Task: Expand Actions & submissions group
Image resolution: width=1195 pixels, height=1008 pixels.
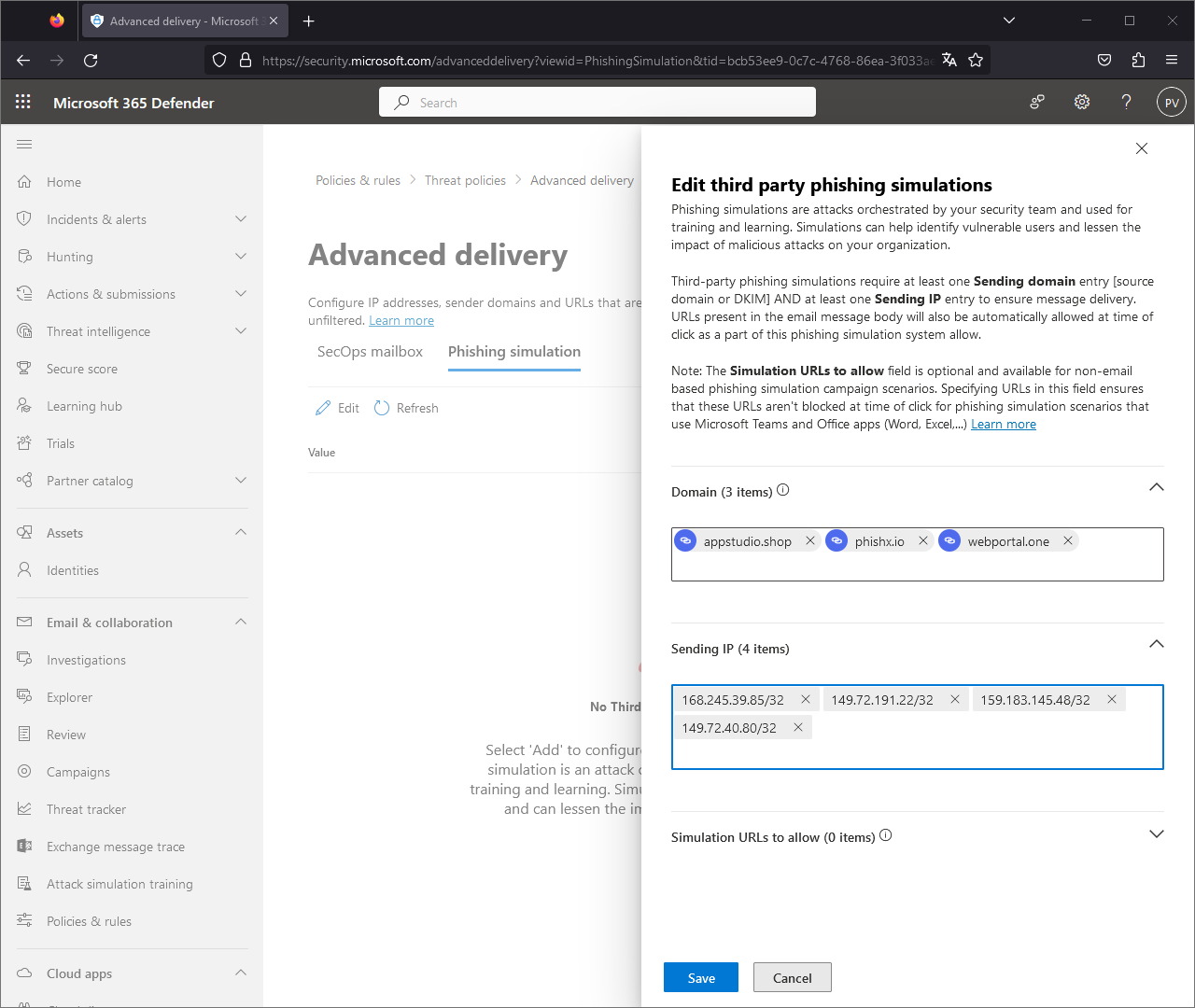Action: [x=241, y=293]
